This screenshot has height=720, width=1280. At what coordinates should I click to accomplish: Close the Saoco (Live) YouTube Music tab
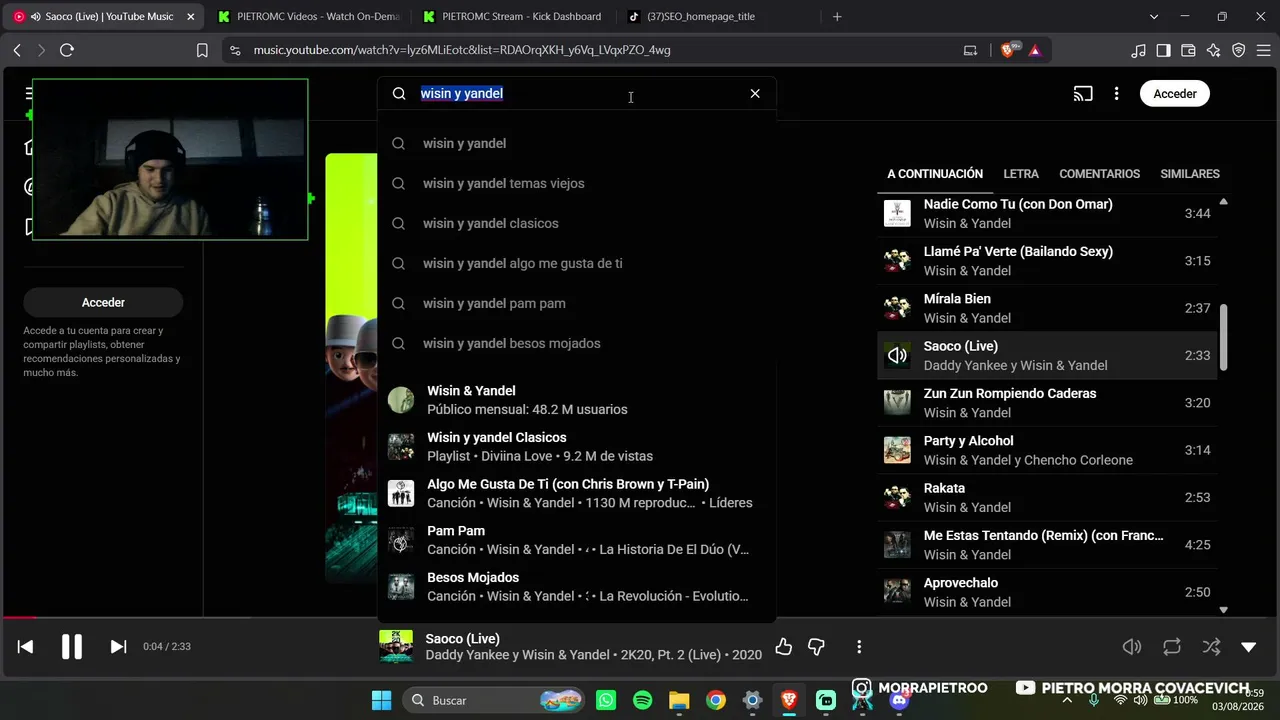[x=191, y=17]
